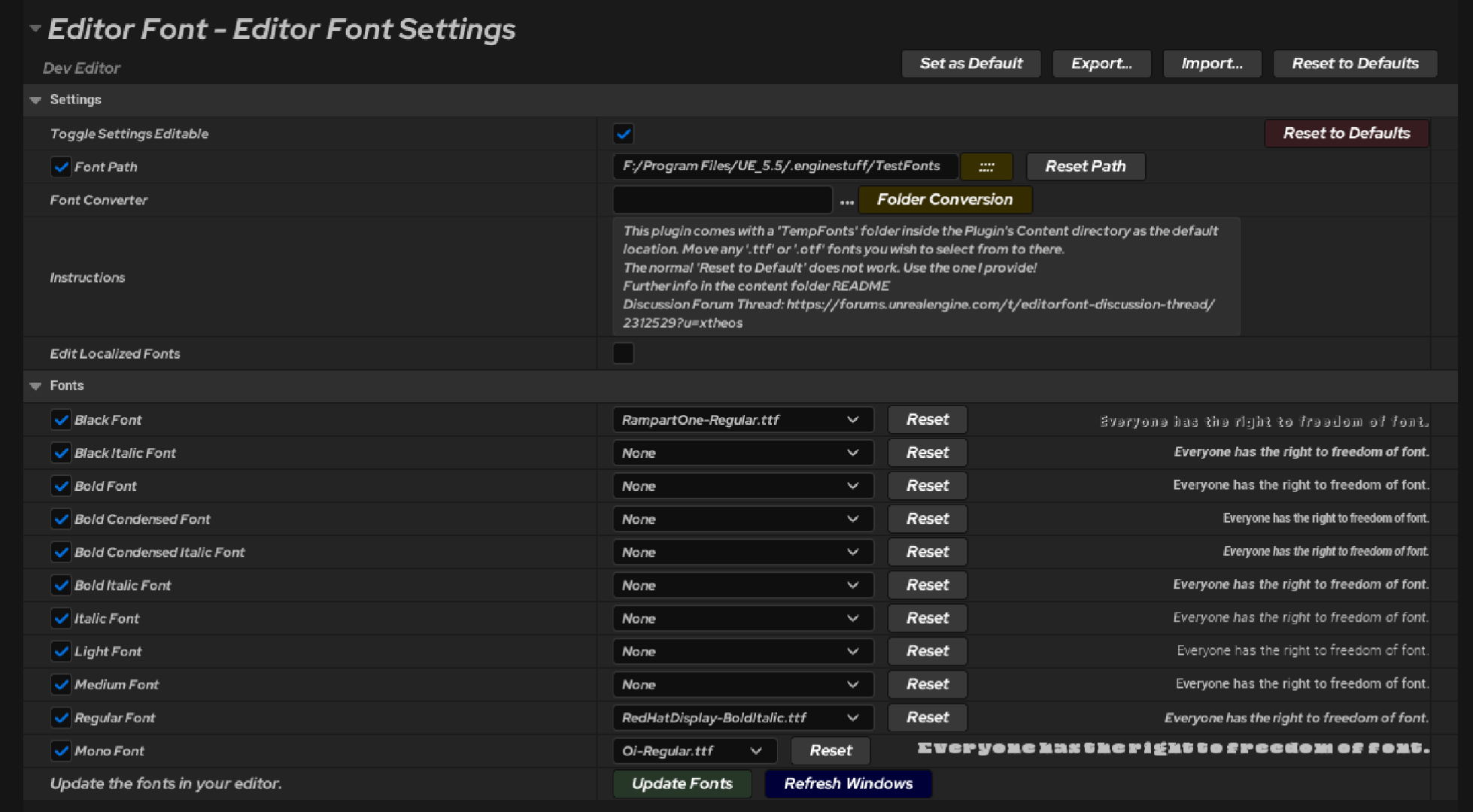Screen dimensions: 1473x812
Task: Click the Export... button
Action: point(1101,64)
